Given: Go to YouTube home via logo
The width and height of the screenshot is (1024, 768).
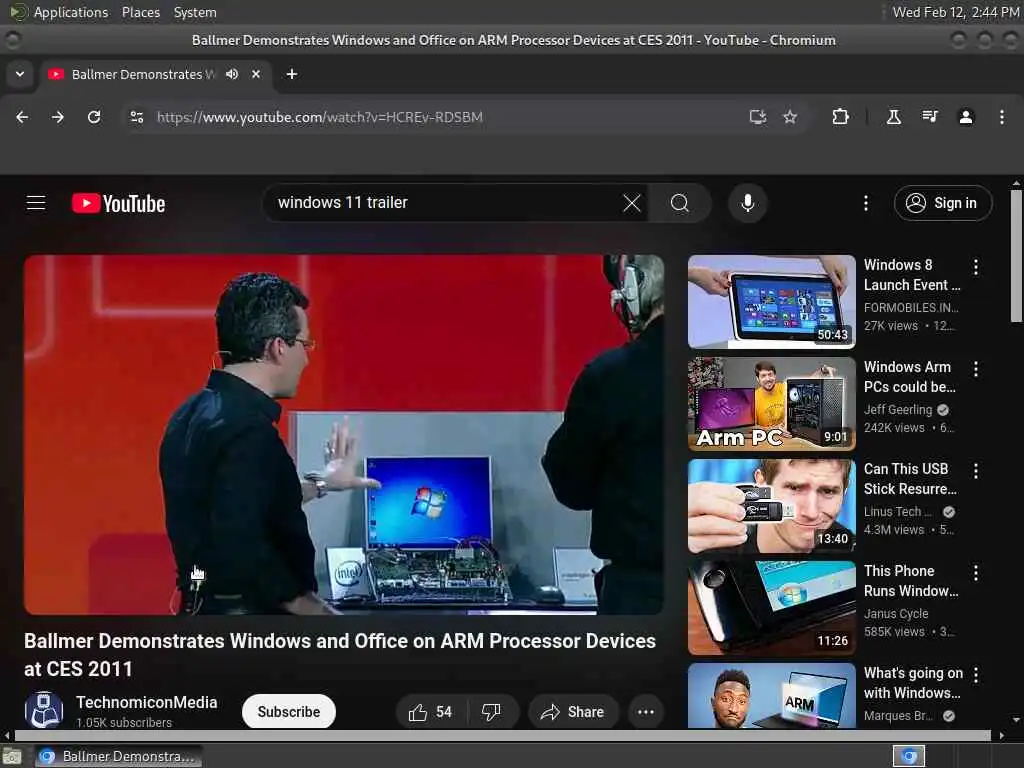Looking at the screenshot, I should (118, 204).
